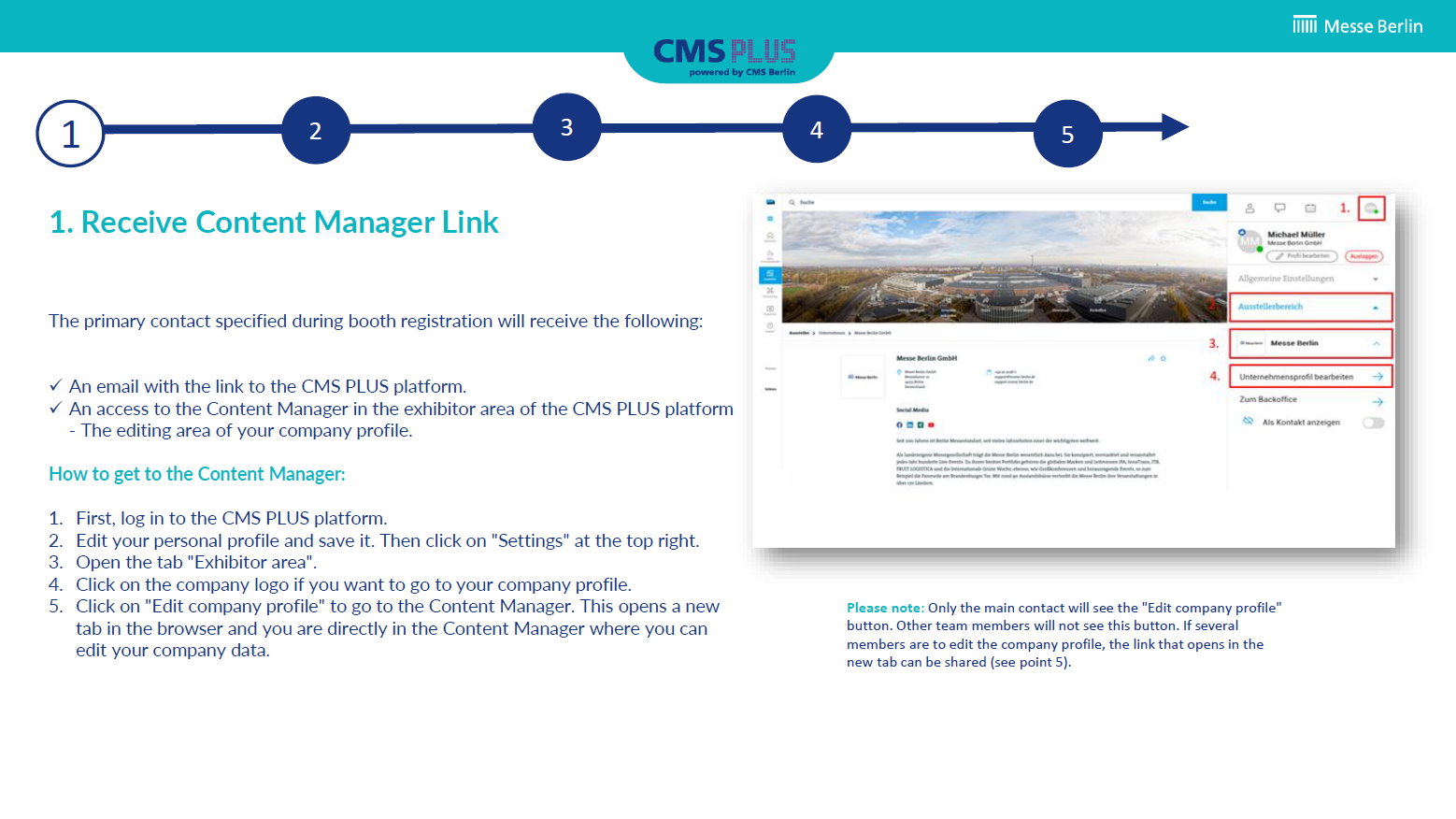Click the aerial panorama banner image
This screenshot has height=819, width=1456.
pos(1004,266)
